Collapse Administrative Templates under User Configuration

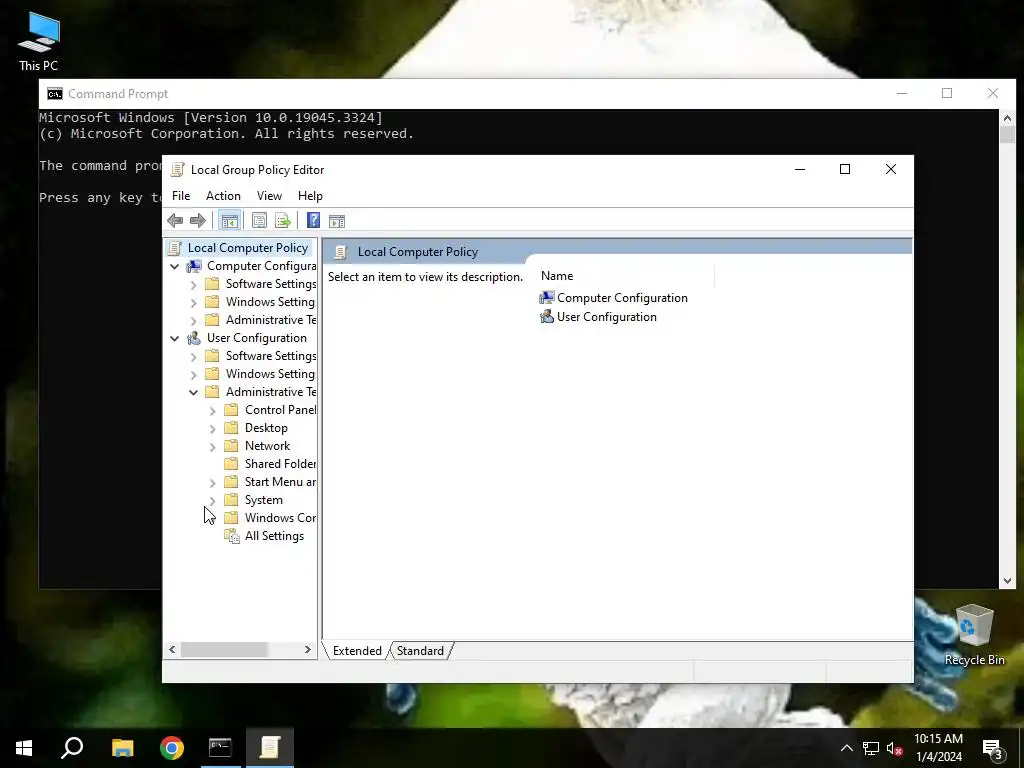click(193, 392)
